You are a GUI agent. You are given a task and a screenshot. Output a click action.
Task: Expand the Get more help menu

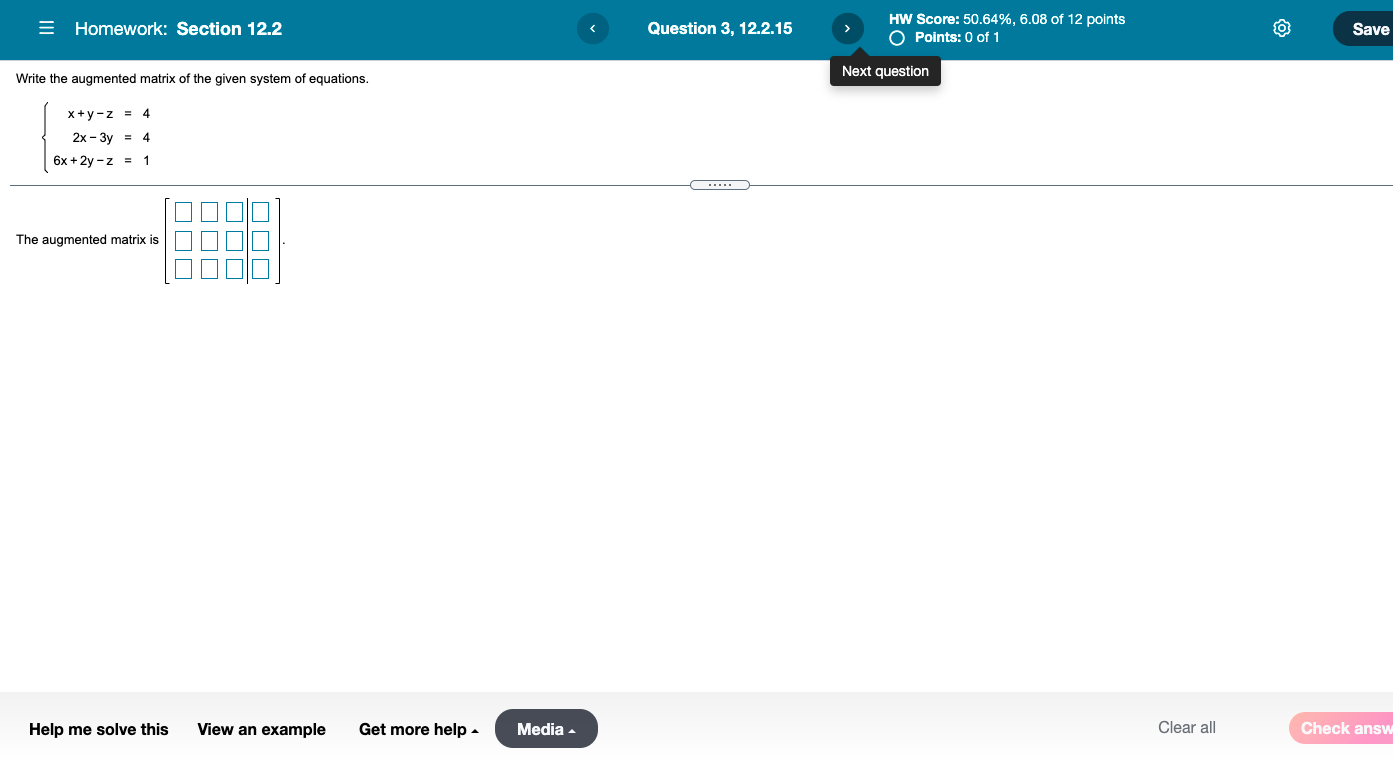[419, 729]
